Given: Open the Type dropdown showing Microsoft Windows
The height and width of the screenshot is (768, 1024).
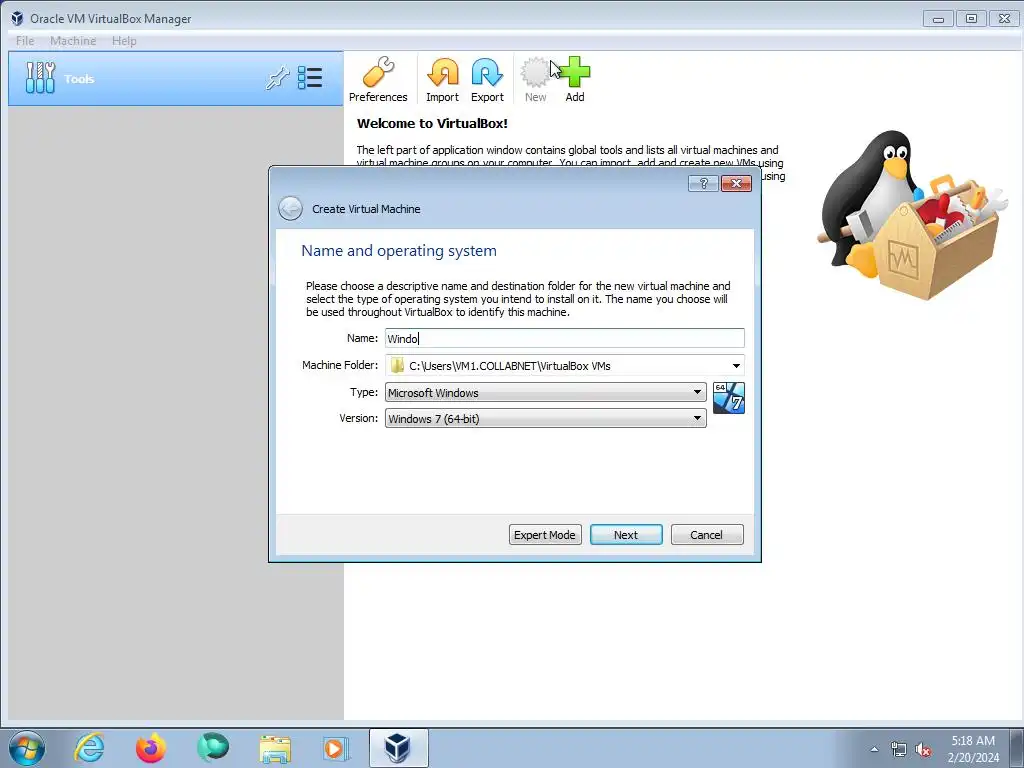Looking at the screenshot, I should [545, 392].
